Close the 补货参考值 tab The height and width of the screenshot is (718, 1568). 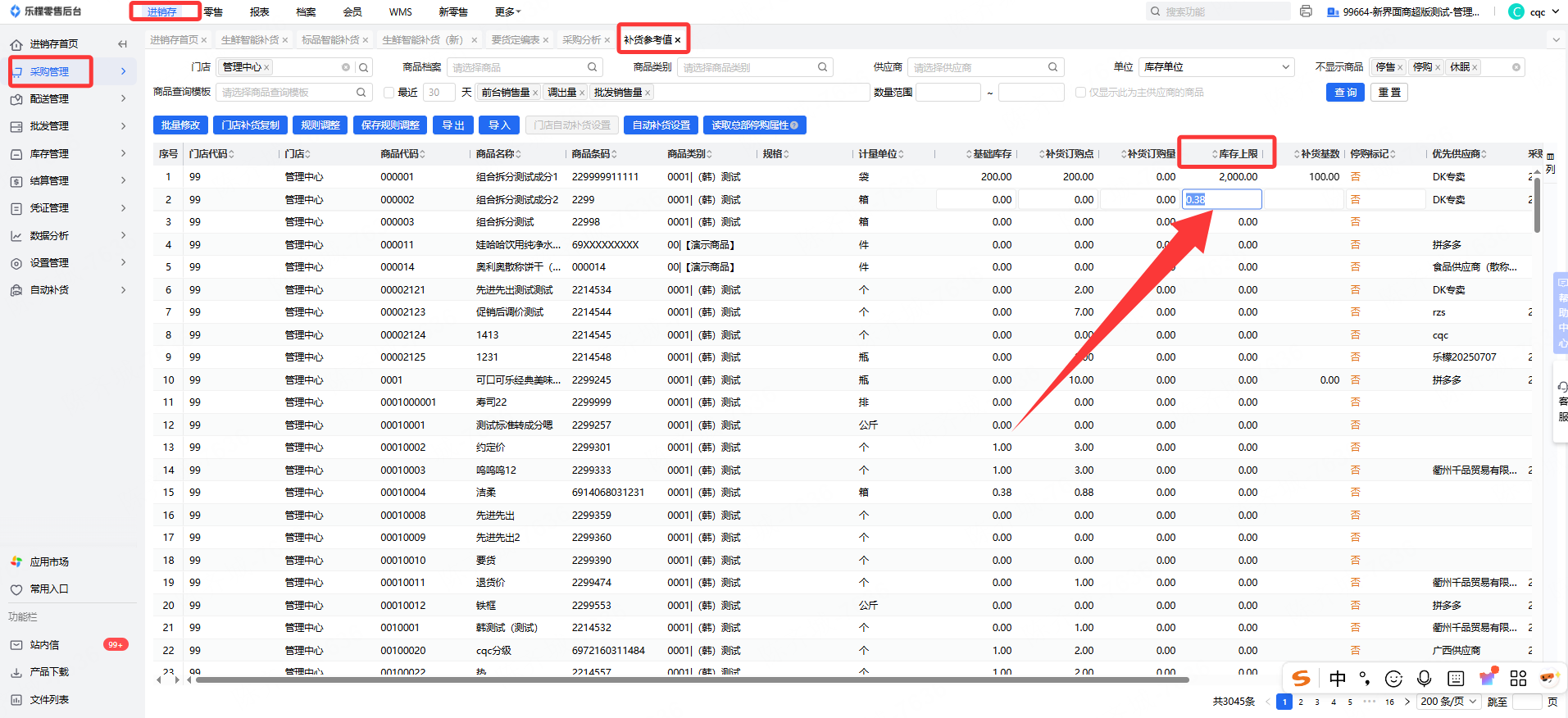[x=678, y=40]
